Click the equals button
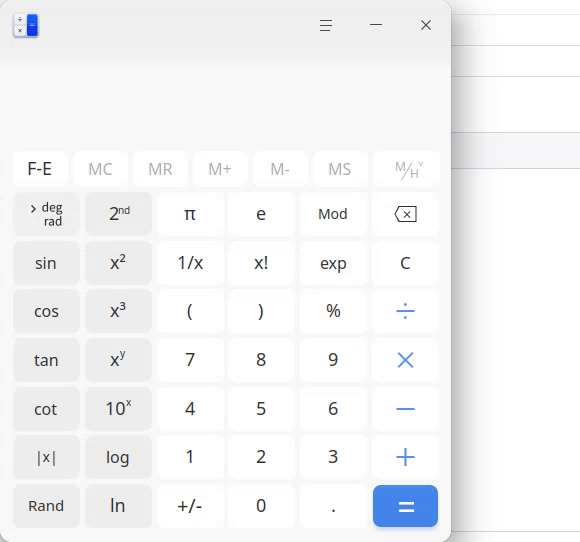 (405, 506)
